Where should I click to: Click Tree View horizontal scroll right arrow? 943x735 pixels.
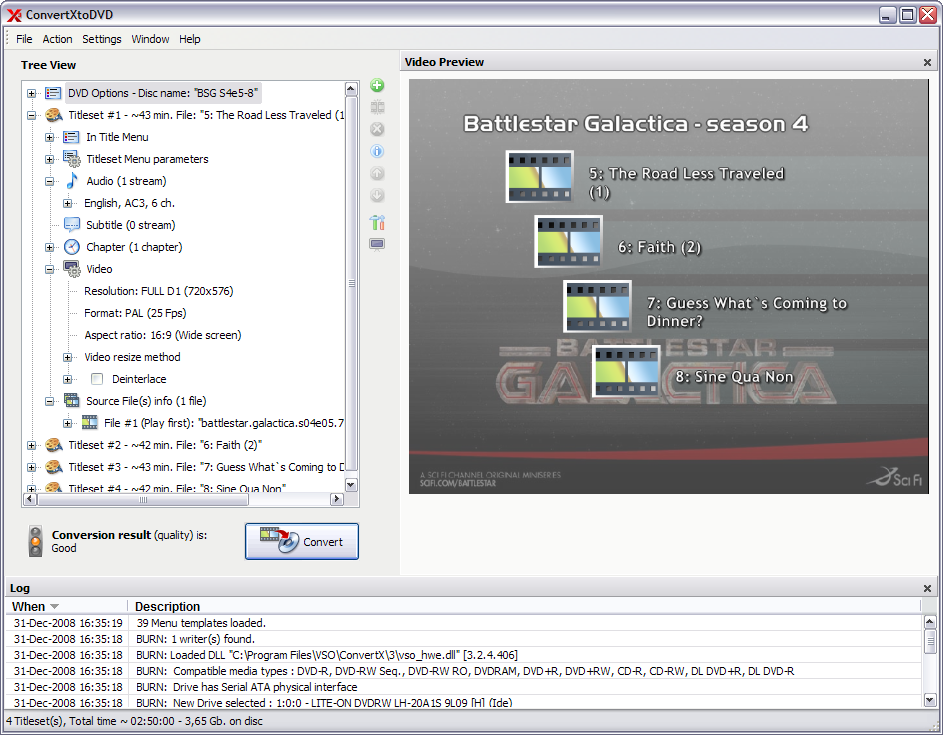point(337,499)
